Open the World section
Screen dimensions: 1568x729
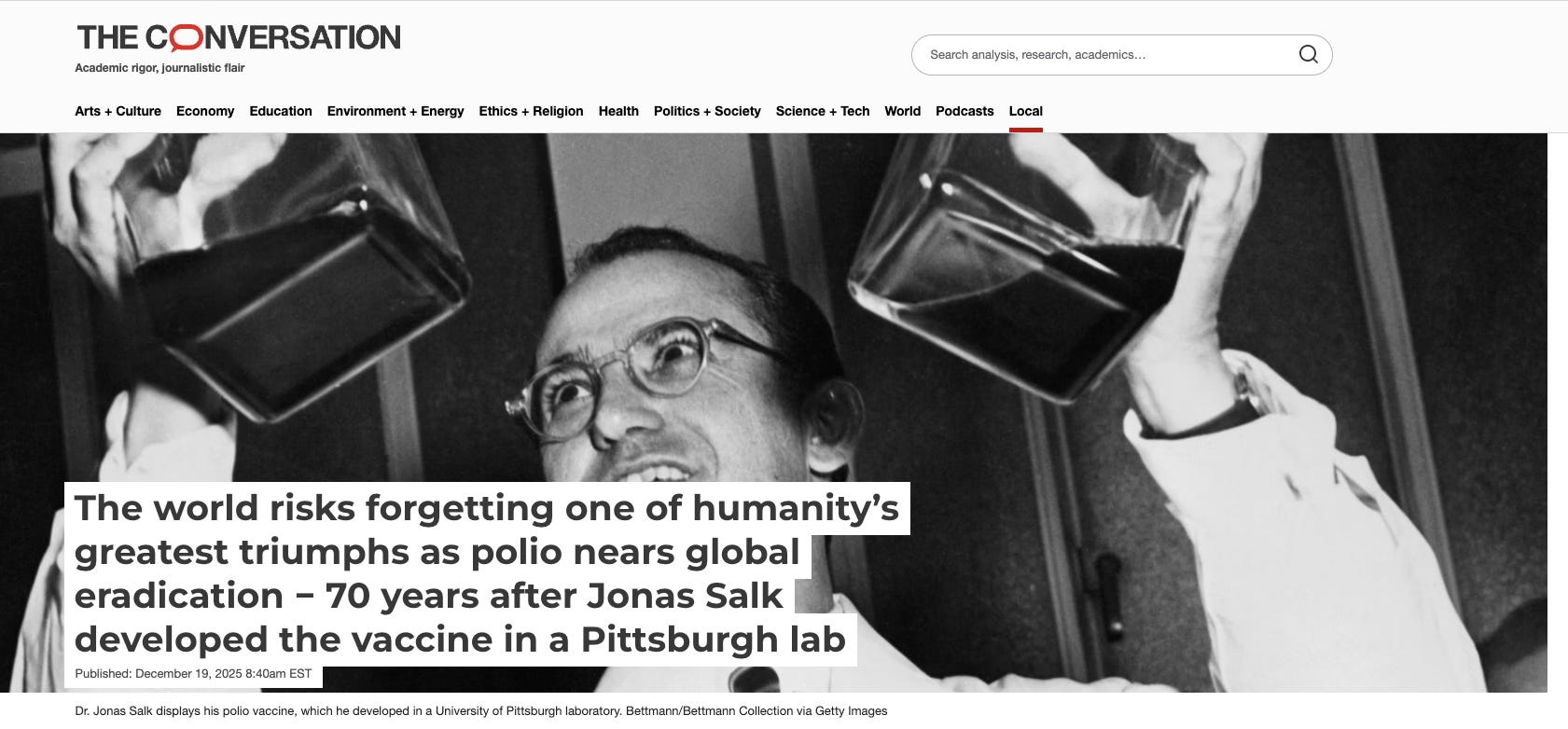click(902, 111)
